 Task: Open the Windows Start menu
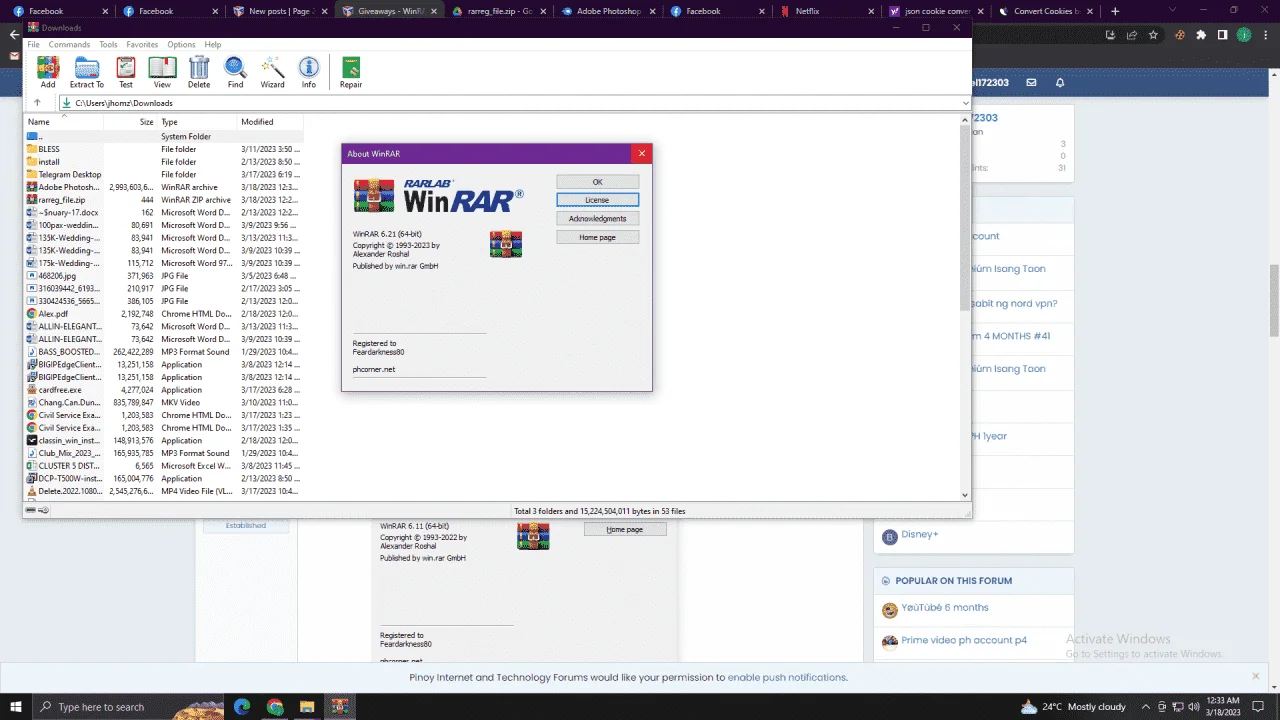(17, 707)
